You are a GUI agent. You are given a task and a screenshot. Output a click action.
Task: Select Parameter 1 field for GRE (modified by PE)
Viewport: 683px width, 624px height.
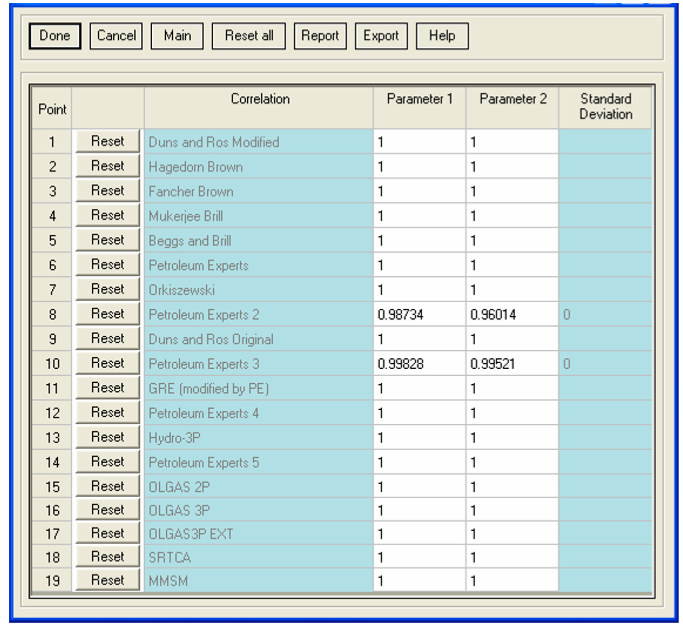pos(419,388)
